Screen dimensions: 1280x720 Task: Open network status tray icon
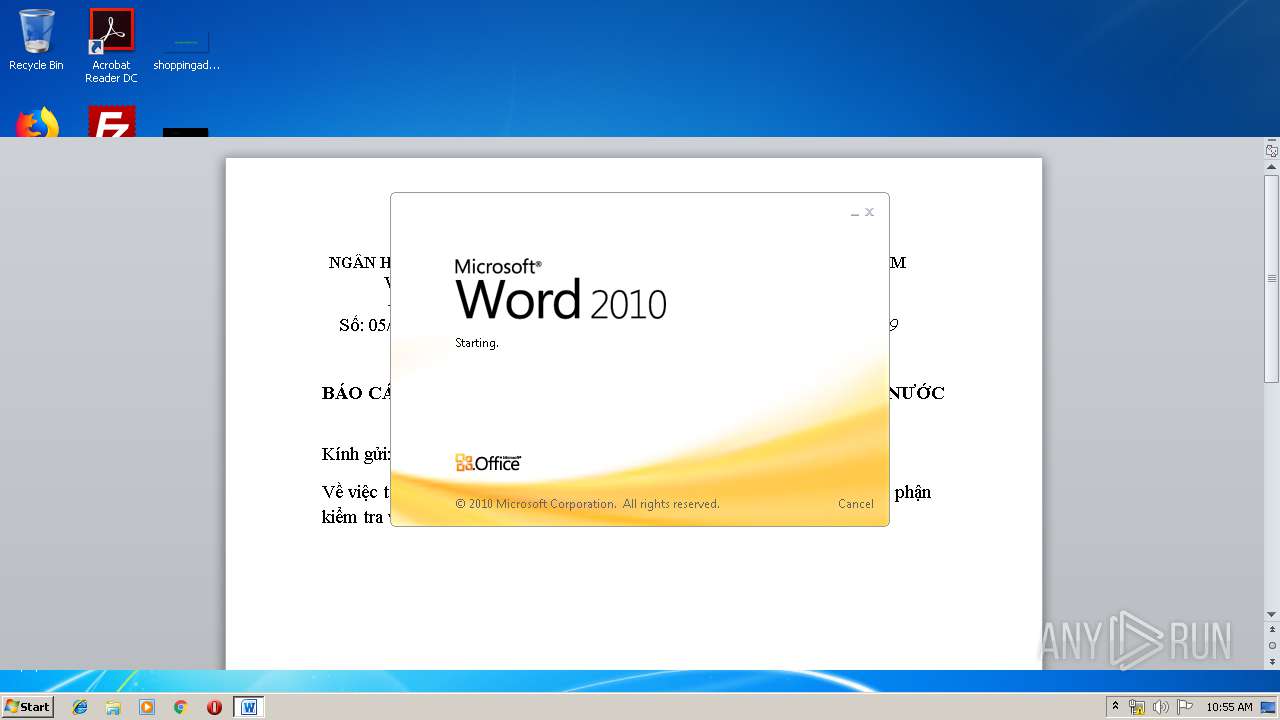pos(1137,707)
